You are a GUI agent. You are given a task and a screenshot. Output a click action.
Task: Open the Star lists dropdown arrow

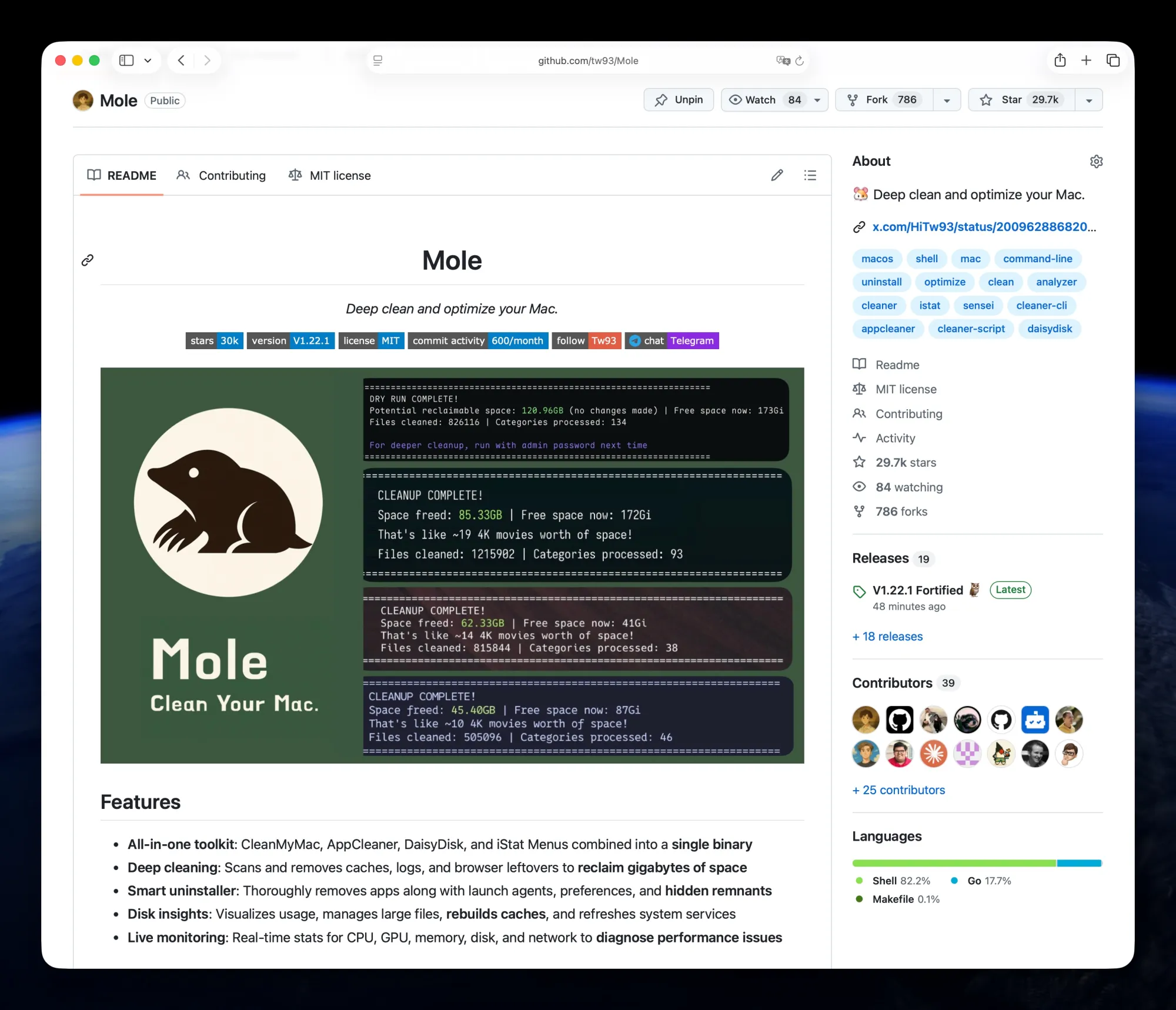[1089, 100]
